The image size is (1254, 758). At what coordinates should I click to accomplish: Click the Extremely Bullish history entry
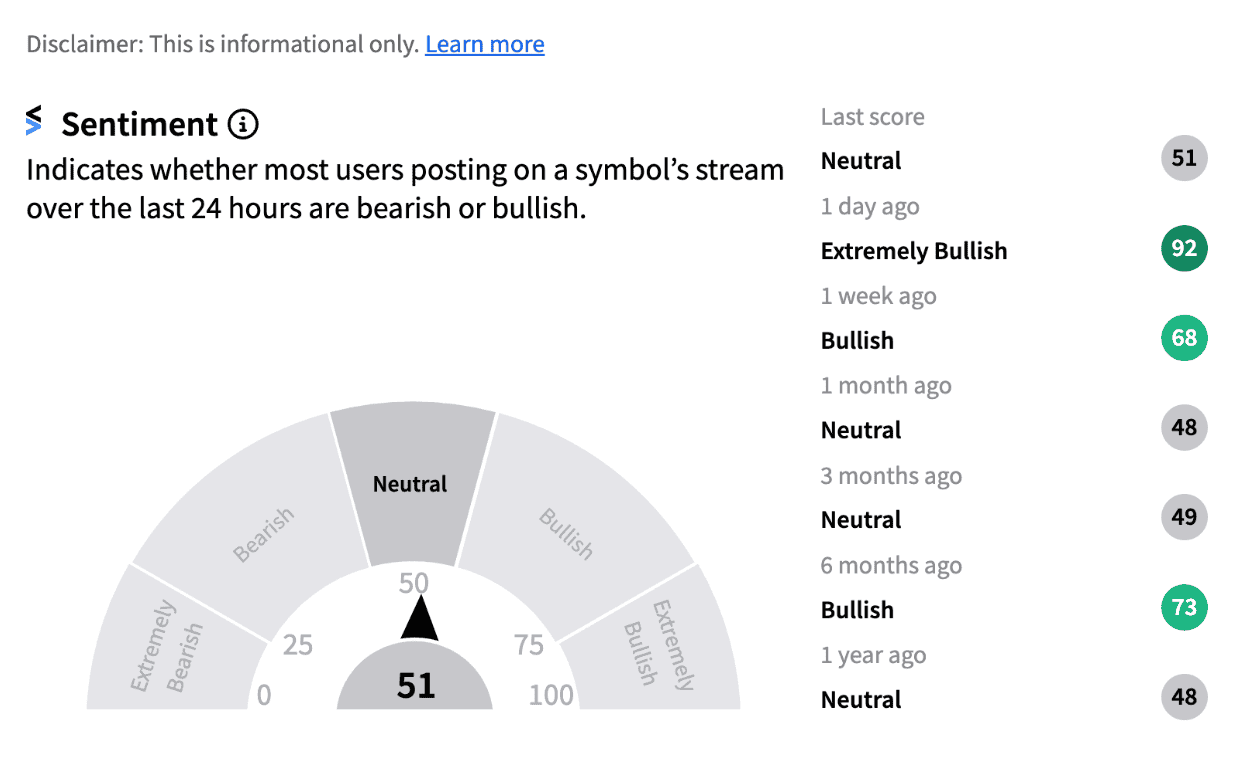(x=913, y=251)
